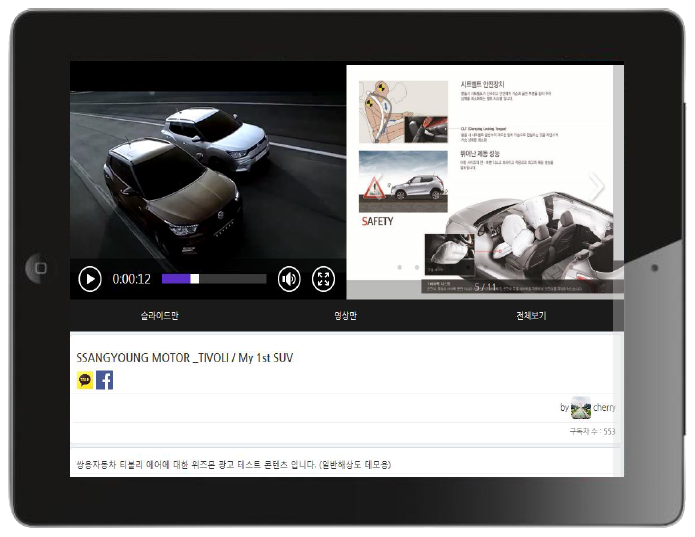Click the 뛰어난 제동 성능 heading

coord(480,154)
